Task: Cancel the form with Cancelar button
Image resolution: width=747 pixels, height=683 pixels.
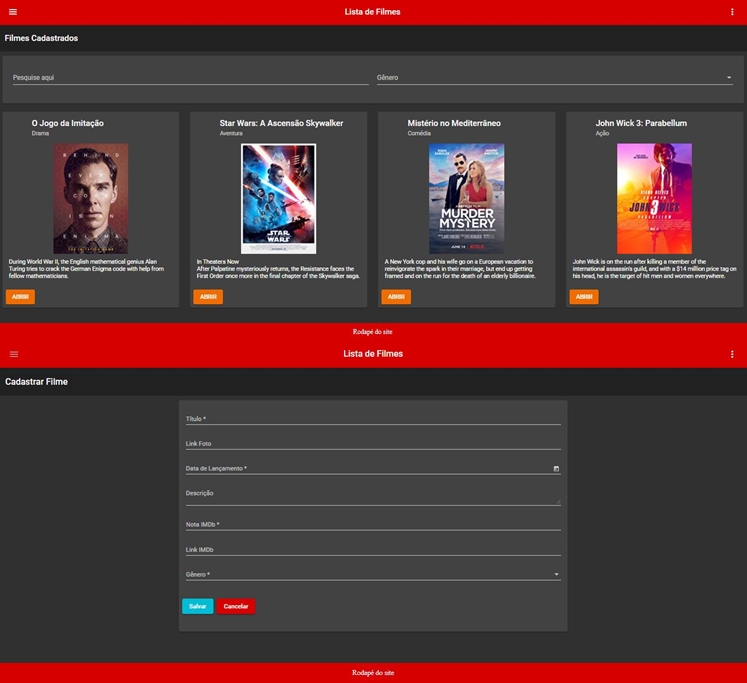Action: coord(236,606)
